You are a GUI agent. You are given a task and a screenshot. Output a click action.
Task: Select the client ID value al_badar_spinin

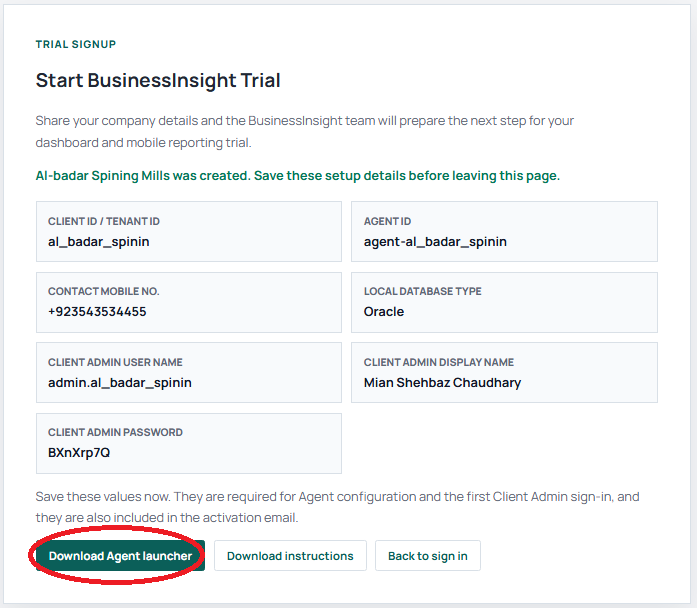[99, 242]
